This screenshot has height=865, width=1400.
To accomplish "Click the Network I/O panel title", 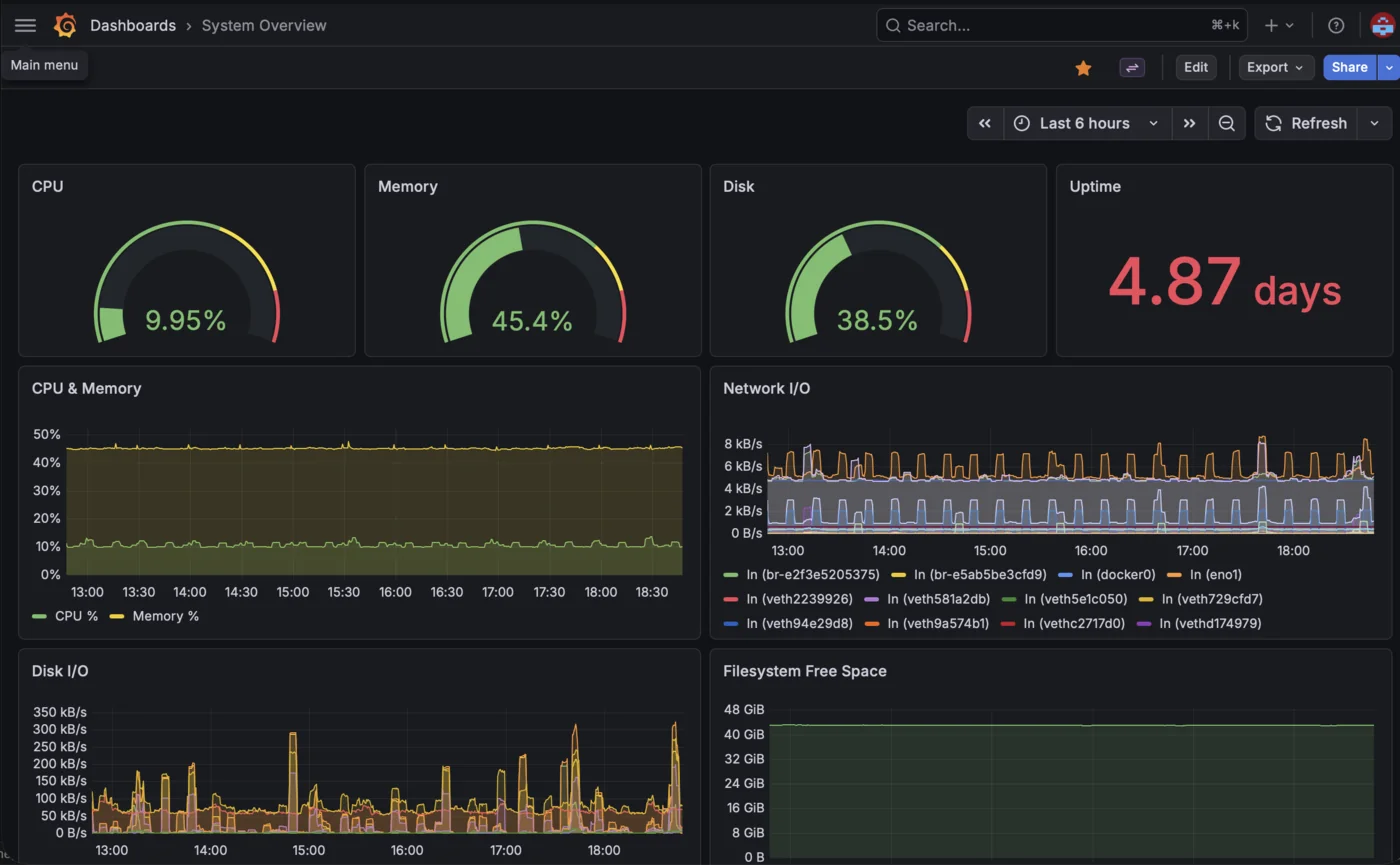I will pos(767,388).
